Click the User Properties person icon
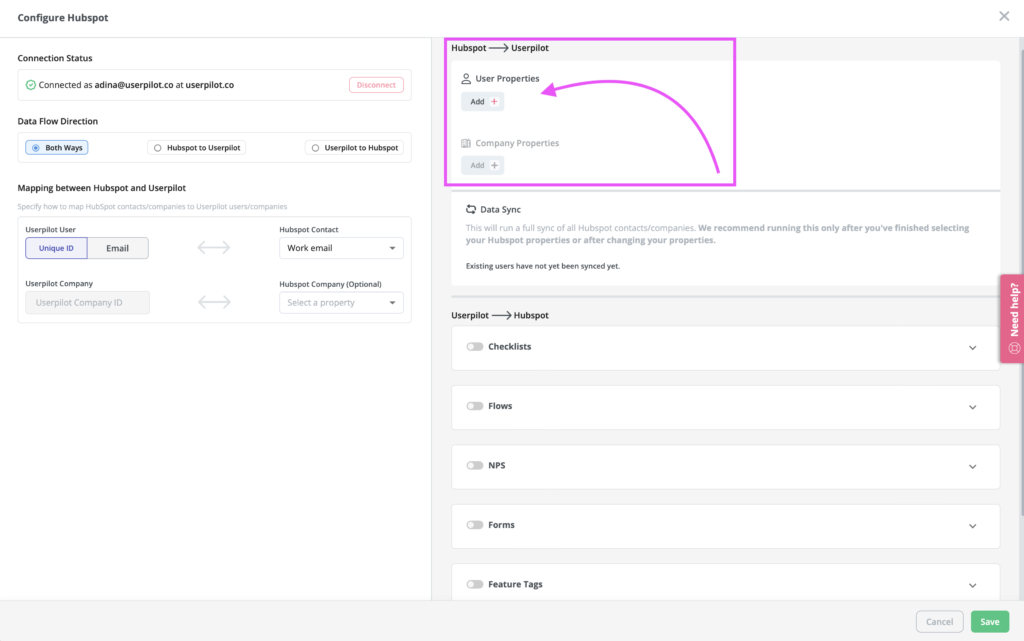Viewport: 1024px width, 641px height. 466,78
